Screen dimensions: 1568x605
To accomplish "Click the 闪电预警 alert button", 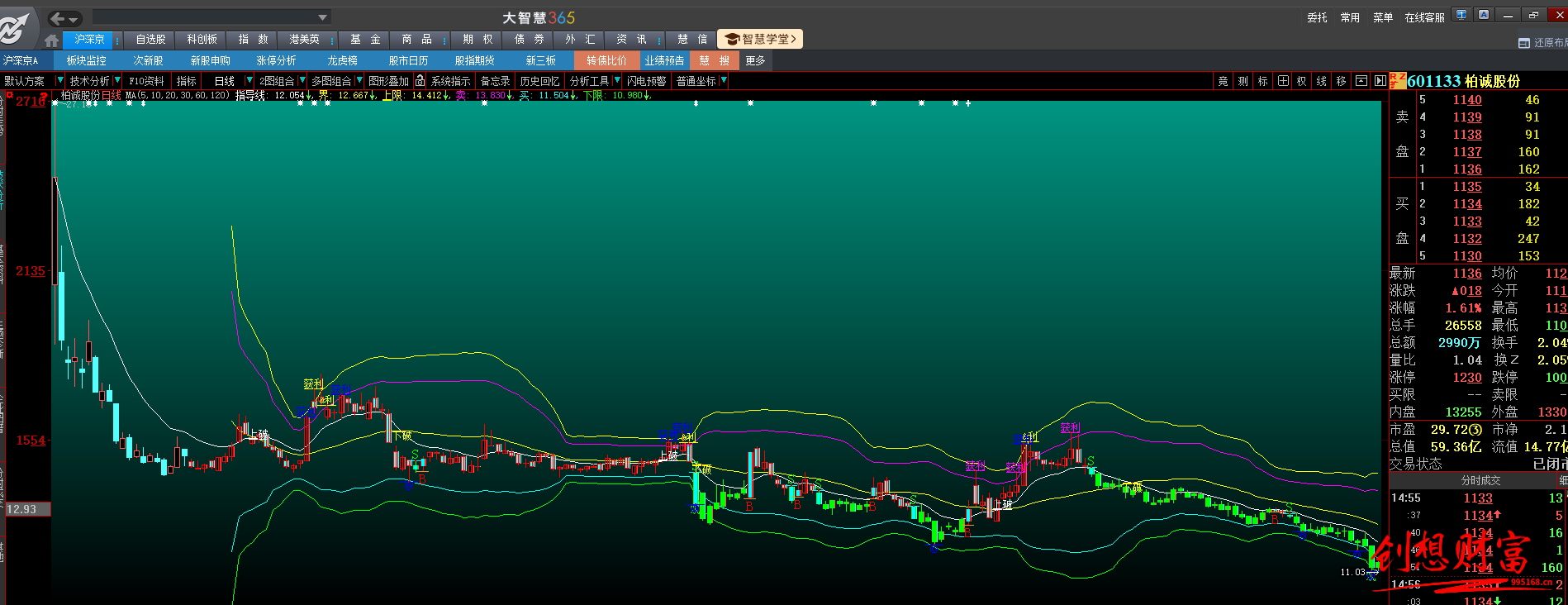I will point(647,81).
